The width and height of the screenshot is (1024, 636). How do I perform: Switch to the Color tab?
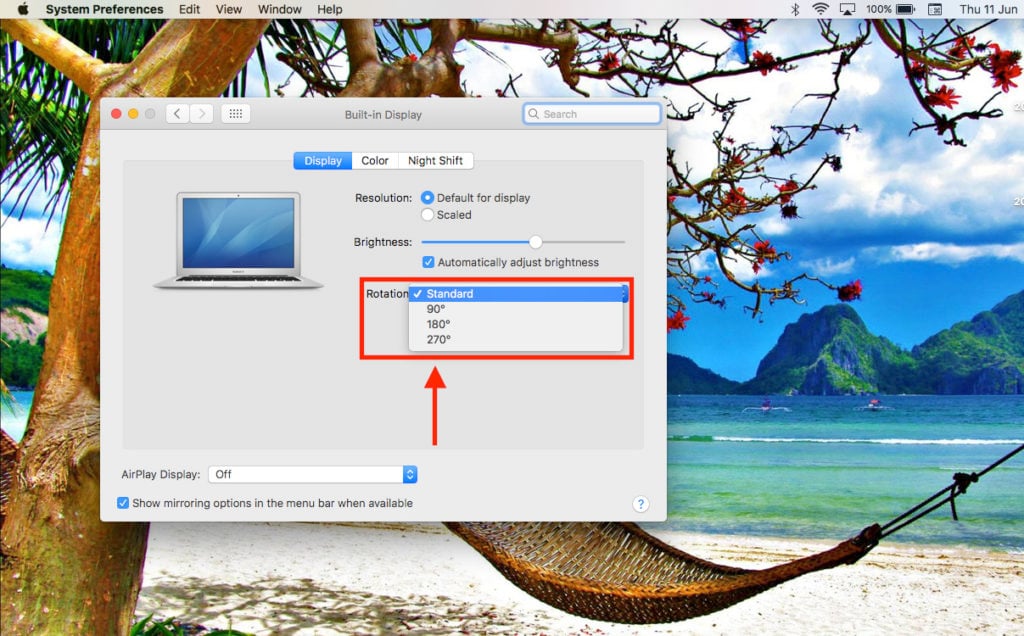pos(374,160)
